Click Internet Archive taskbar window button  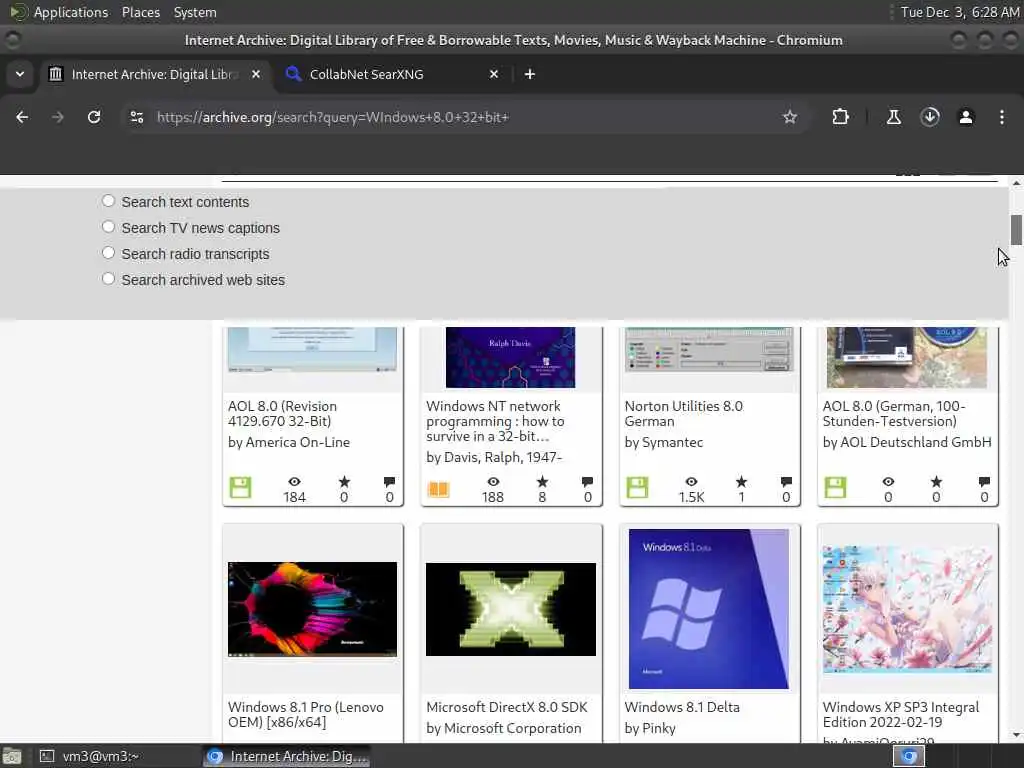[x=287, y=756]
